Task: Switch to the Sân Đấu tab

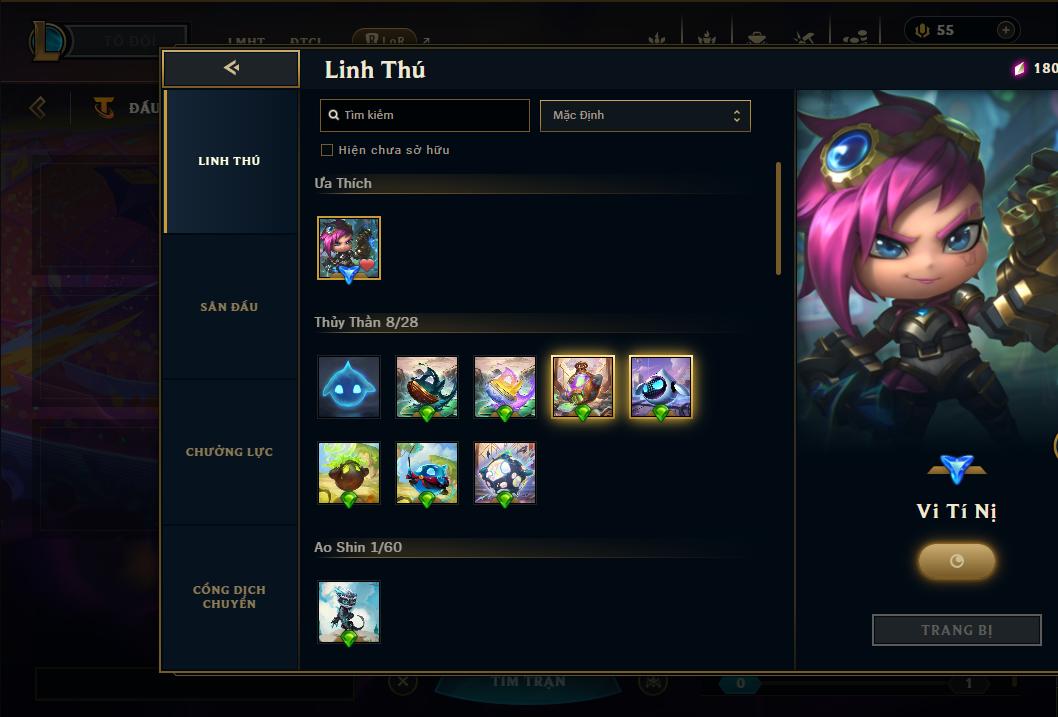Action: pyautogui.click(x=229, y=307)
